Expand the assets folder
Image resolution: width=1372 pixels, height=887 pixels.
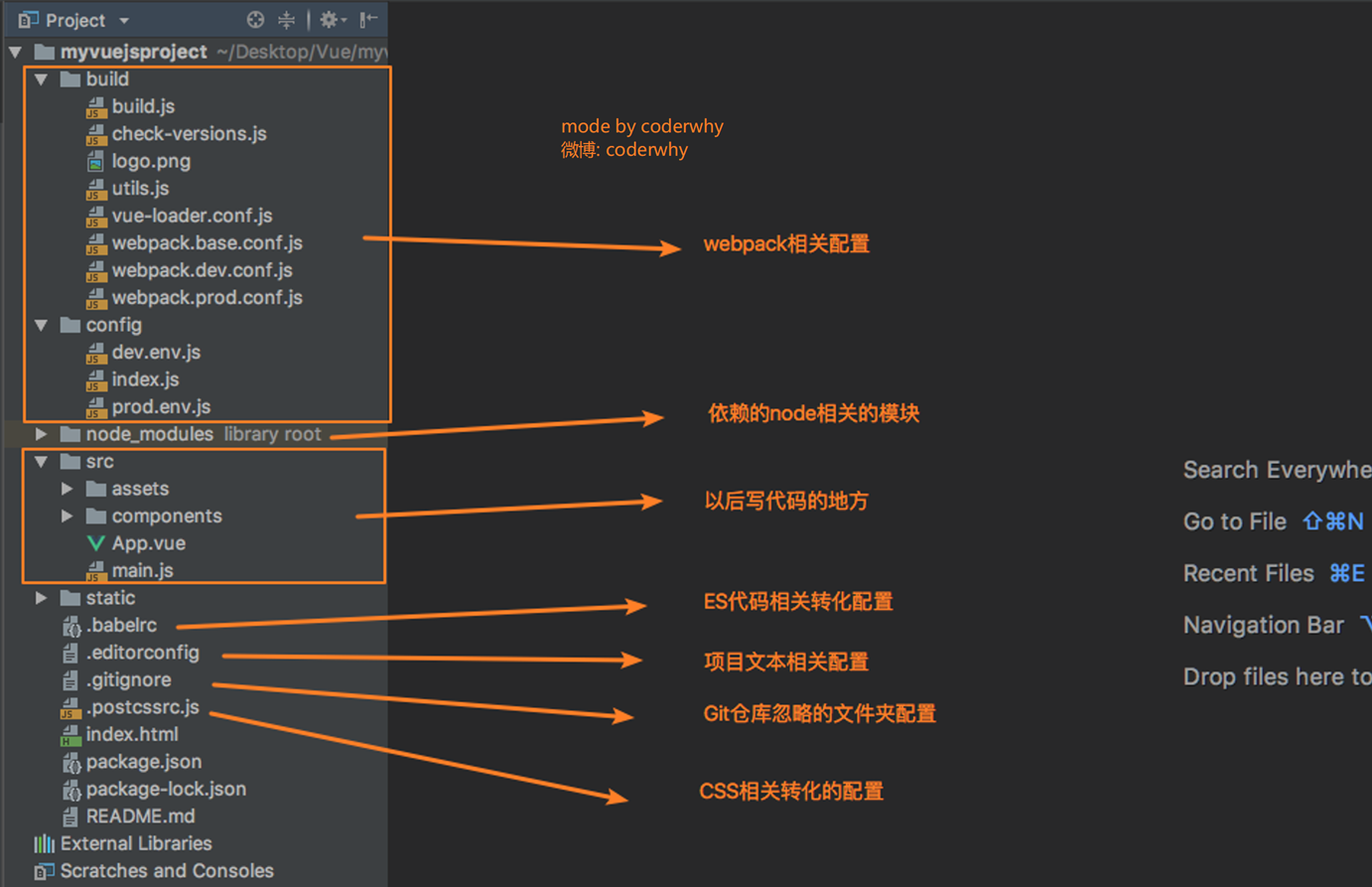(x=68, y=488)
